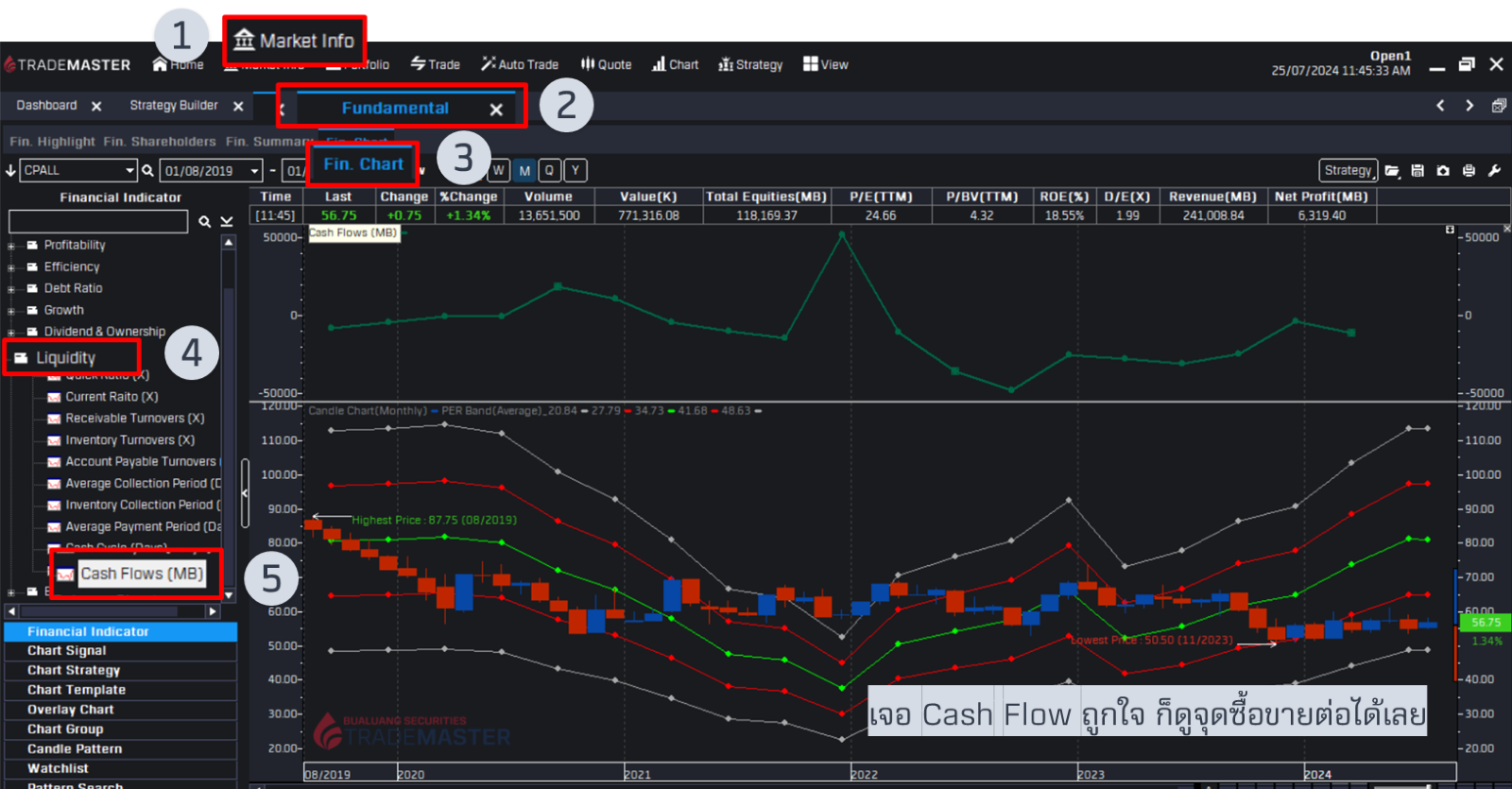Open the Trade menu

tap(435, 64)
